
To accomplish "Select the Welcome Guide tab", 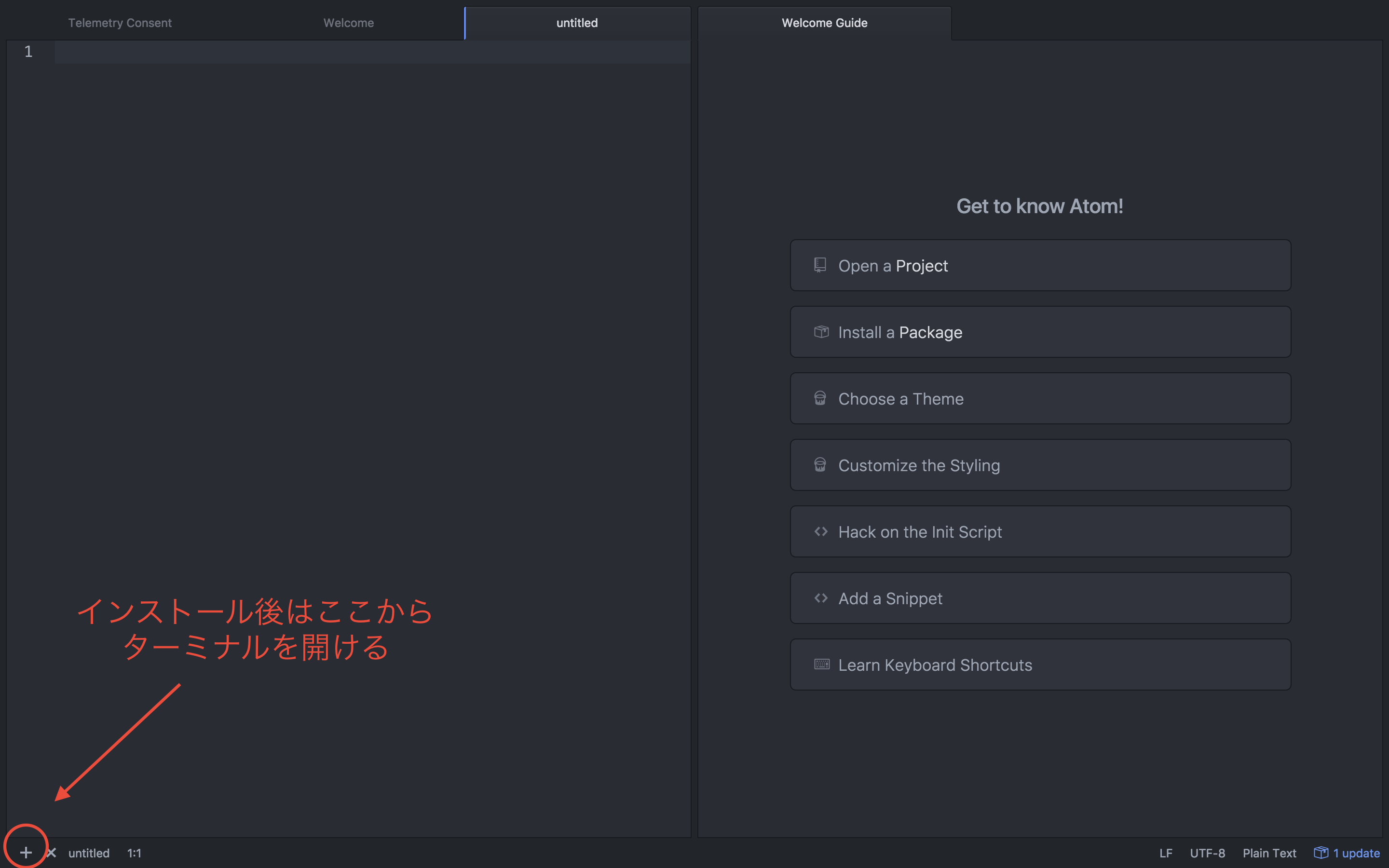I will (x=824, y=23).
